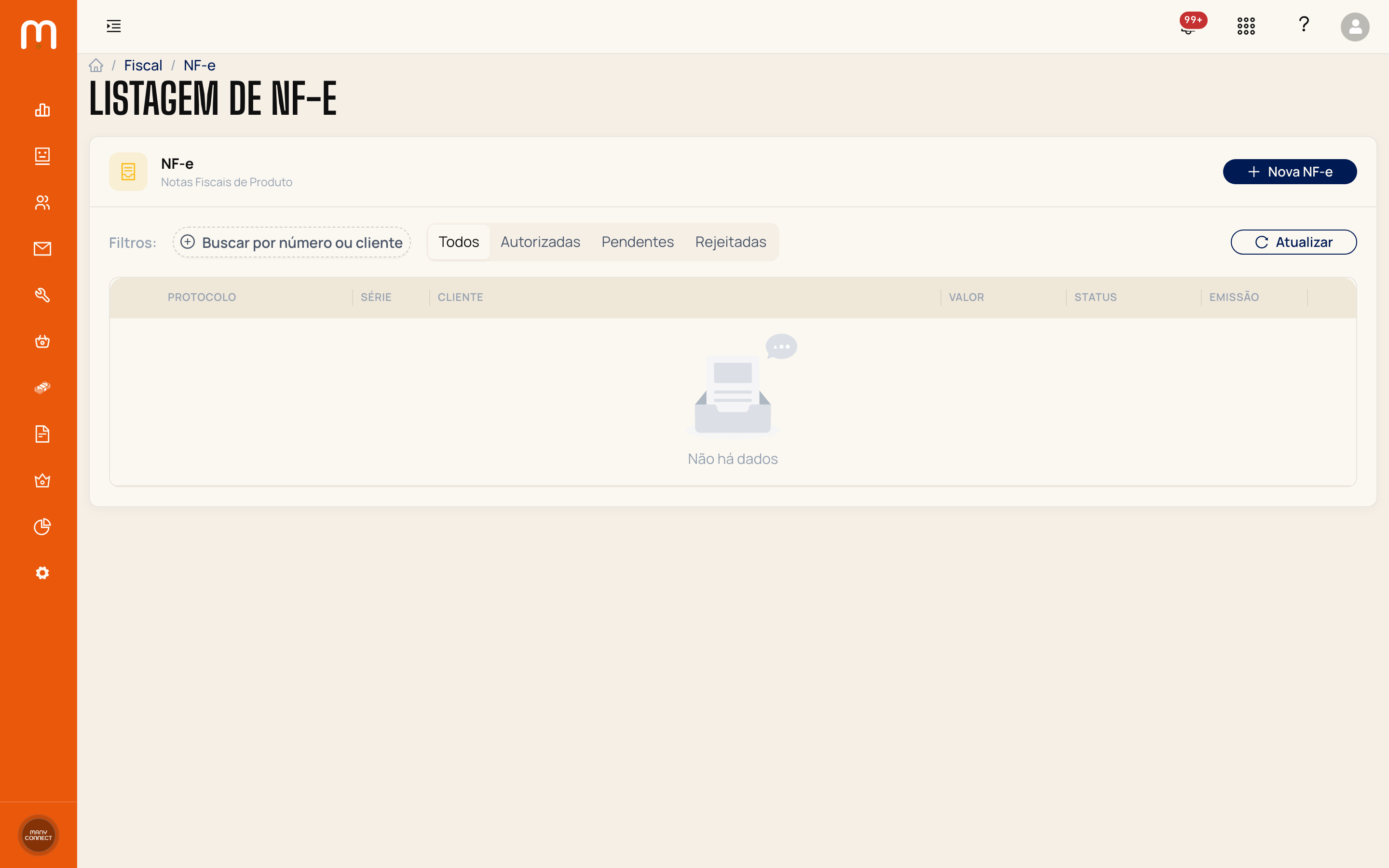
Task: Open the wrench tools sidebar icon
Action: [42, 295]
